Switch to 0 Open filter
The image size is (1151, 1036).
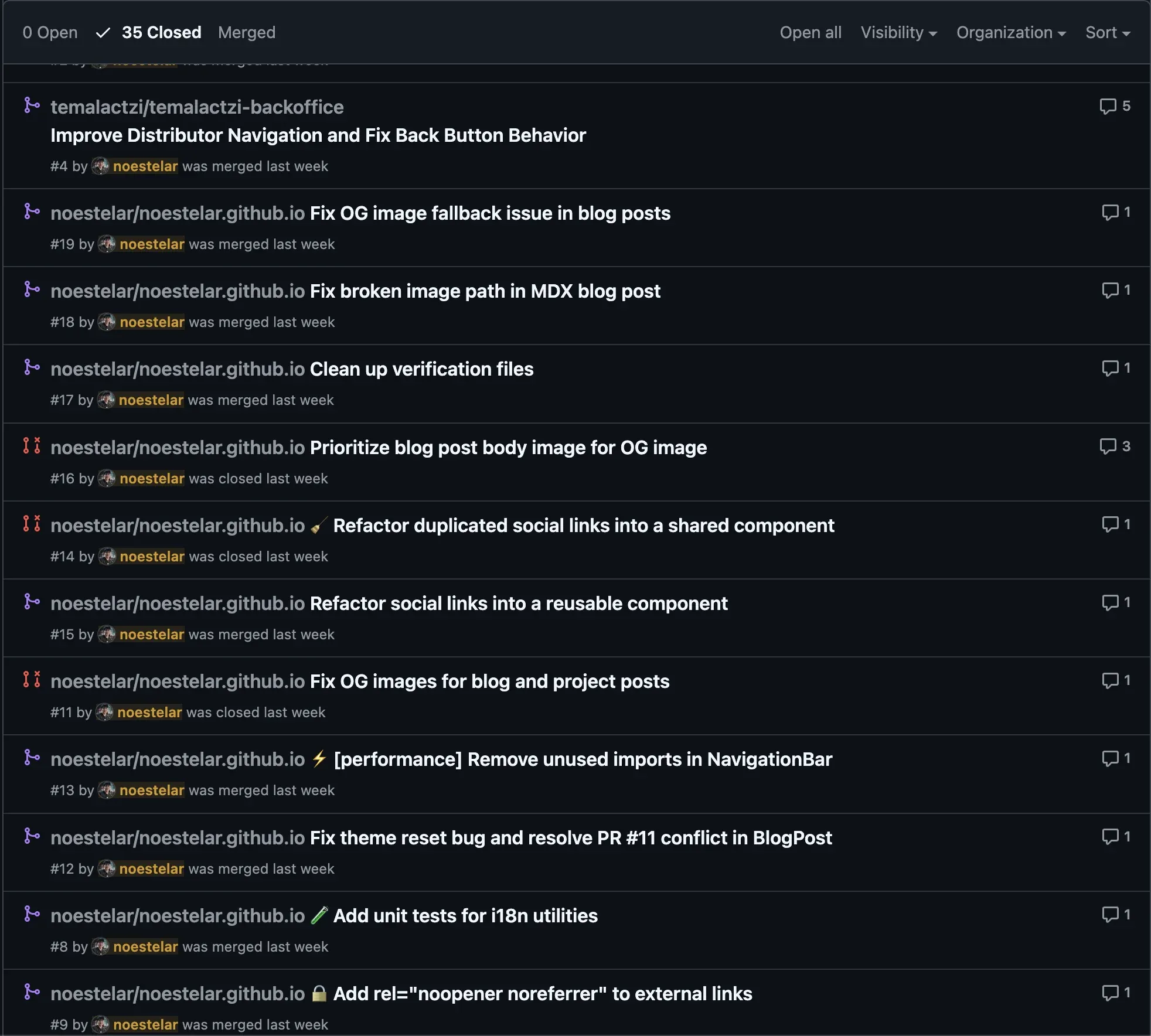point(50,32)
